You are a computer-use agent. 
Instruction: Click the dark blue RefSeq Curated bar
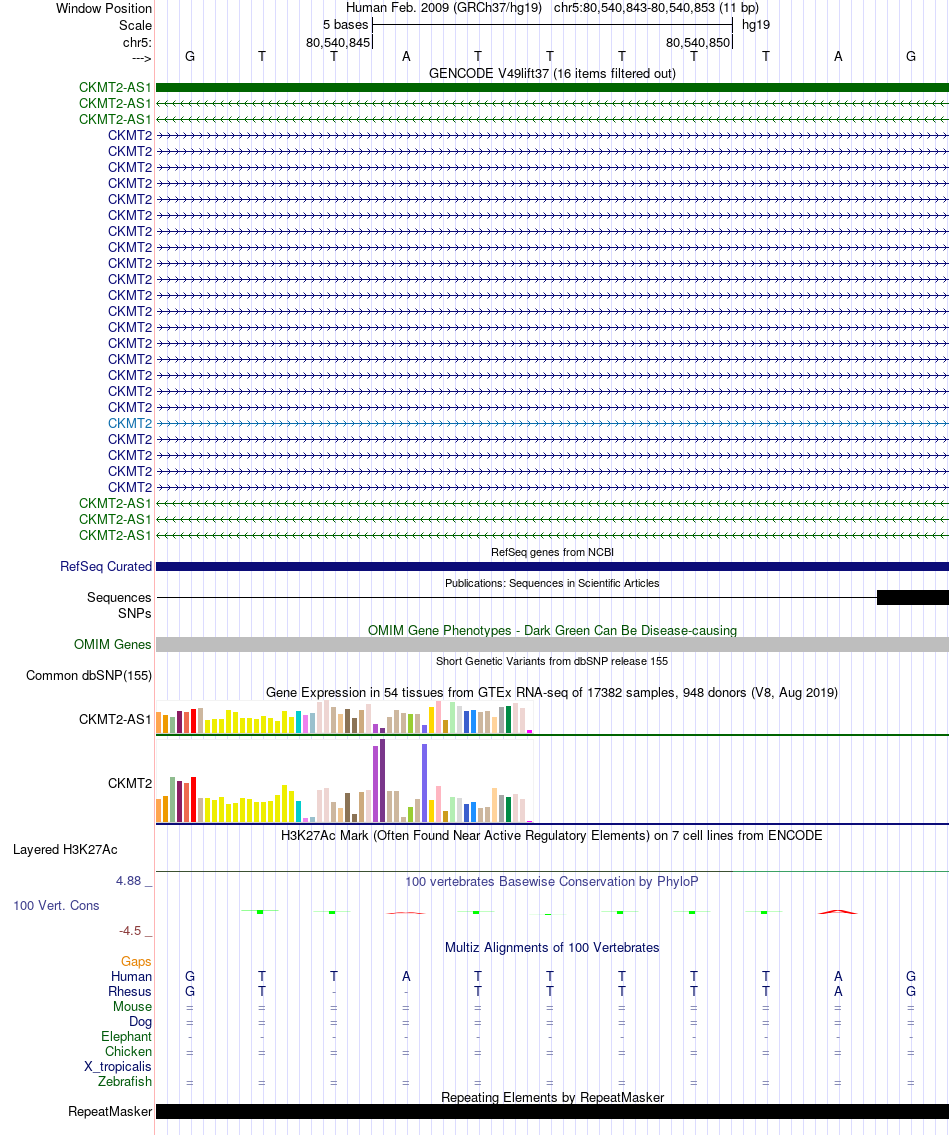pyautogui.click(x=552, y=567)
